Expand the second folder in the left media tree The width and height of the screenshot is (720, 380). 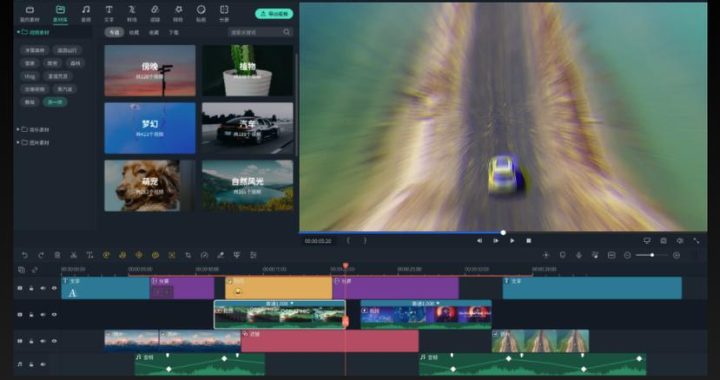click(x=34, y=130)
